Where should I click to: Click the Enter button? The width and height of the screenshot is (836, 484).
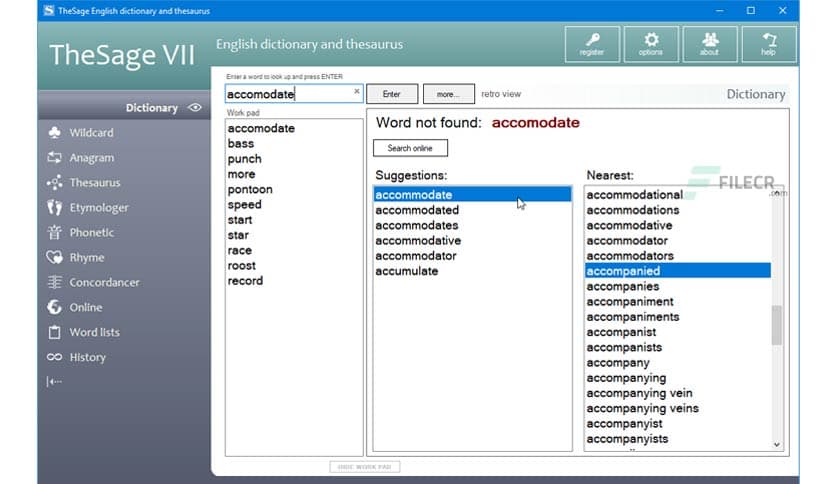392,94
